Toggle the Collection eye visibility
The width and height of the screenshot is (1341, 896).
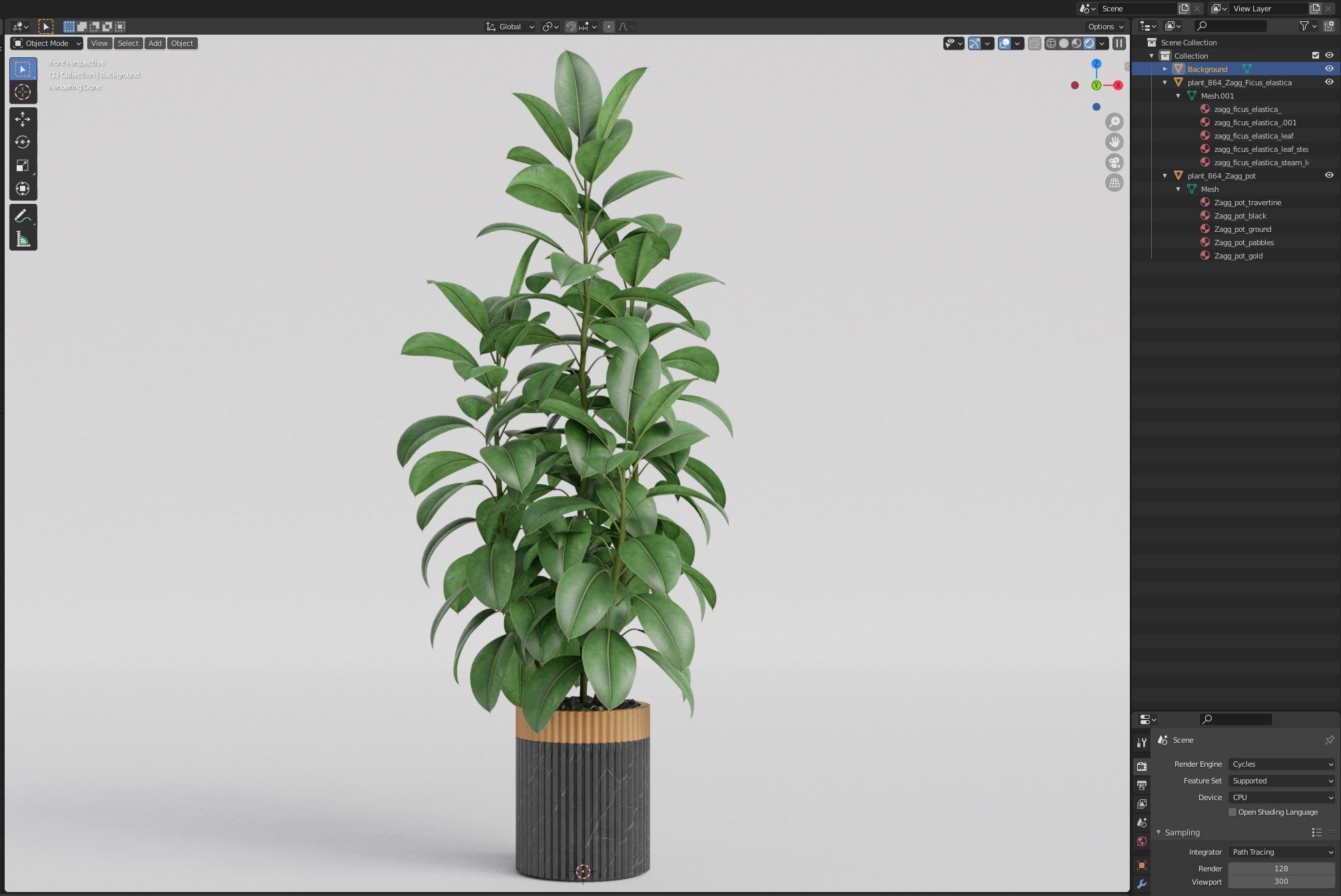coord(1329,55)
